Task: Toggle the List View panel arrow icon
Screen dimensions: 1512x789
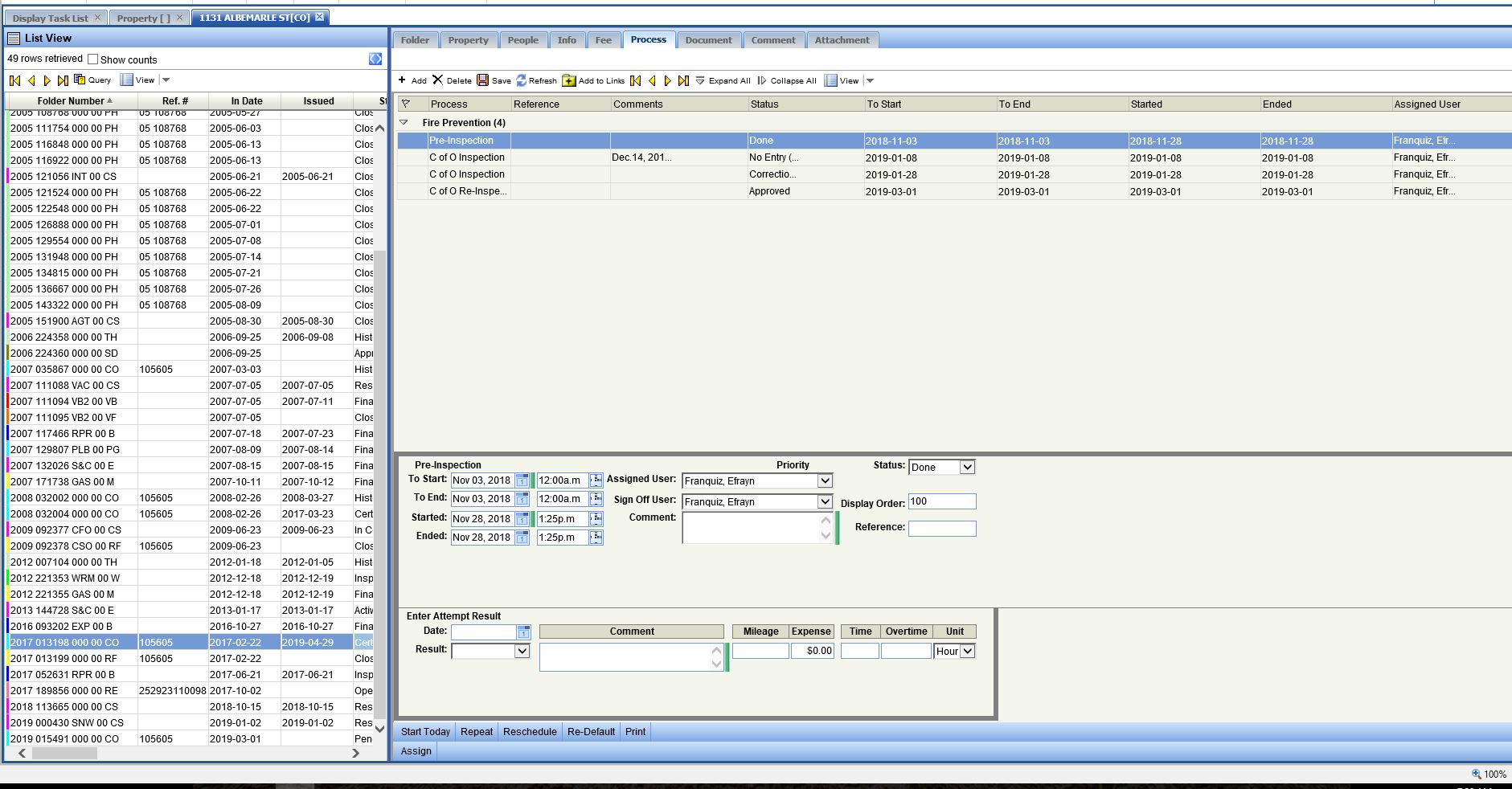Action: [375, 59]
